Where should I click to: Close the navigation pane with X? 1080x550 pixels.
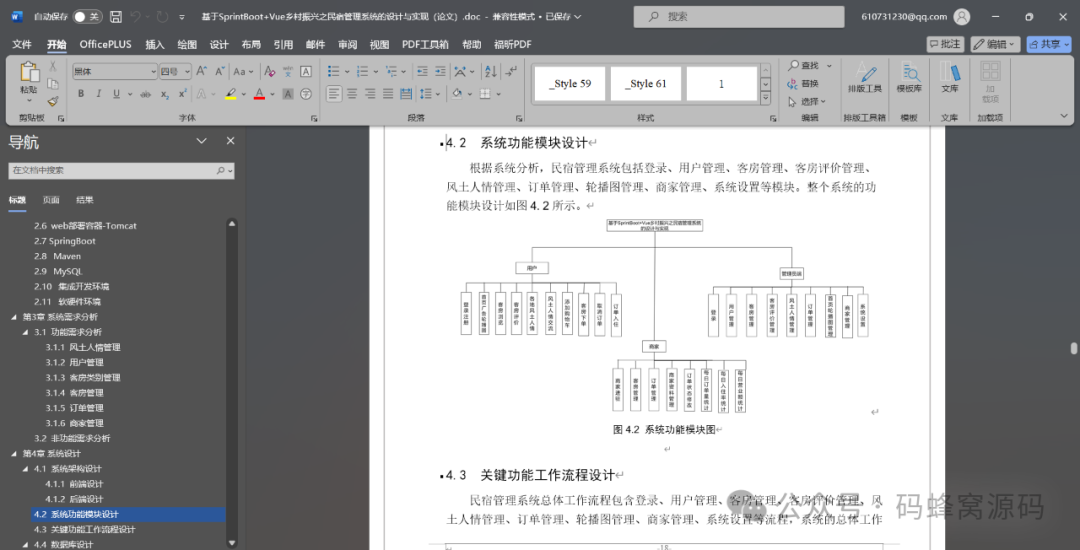point(231,140)
